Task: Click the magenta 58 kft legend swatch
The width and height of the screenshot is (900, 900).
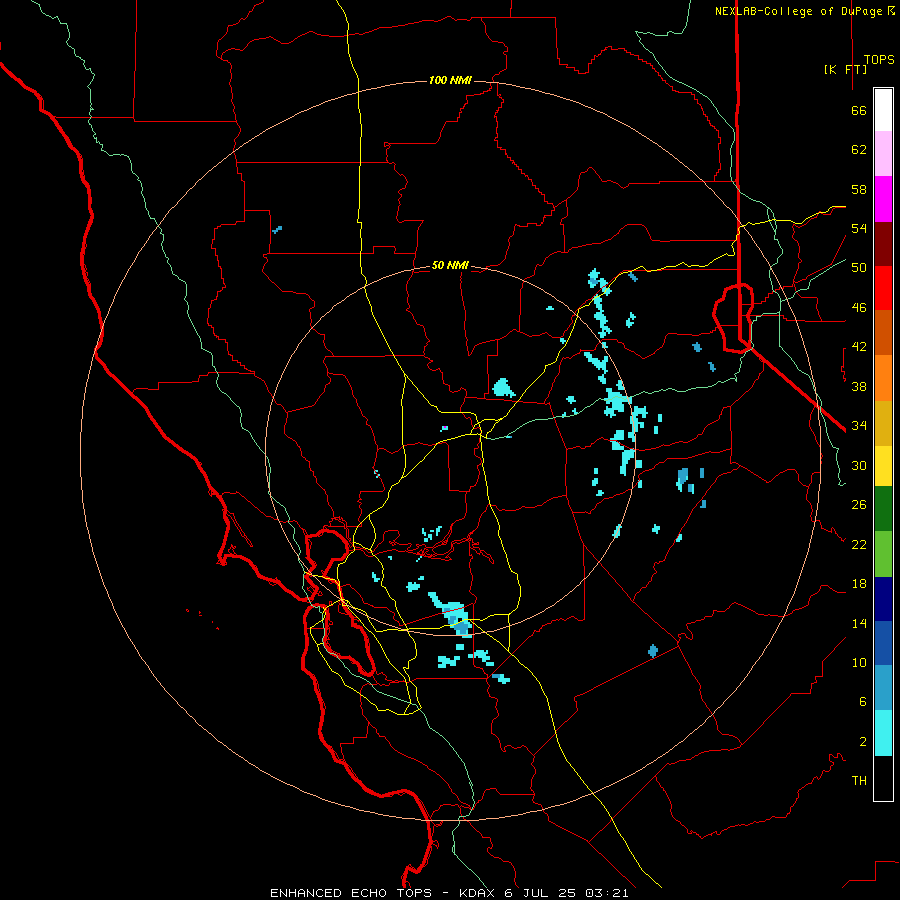Action: [x=883, y=199]
